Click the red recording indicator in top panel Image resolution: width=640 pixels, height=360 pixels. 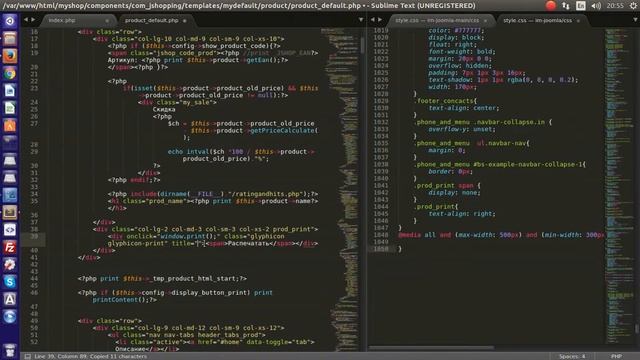(551, 5)
